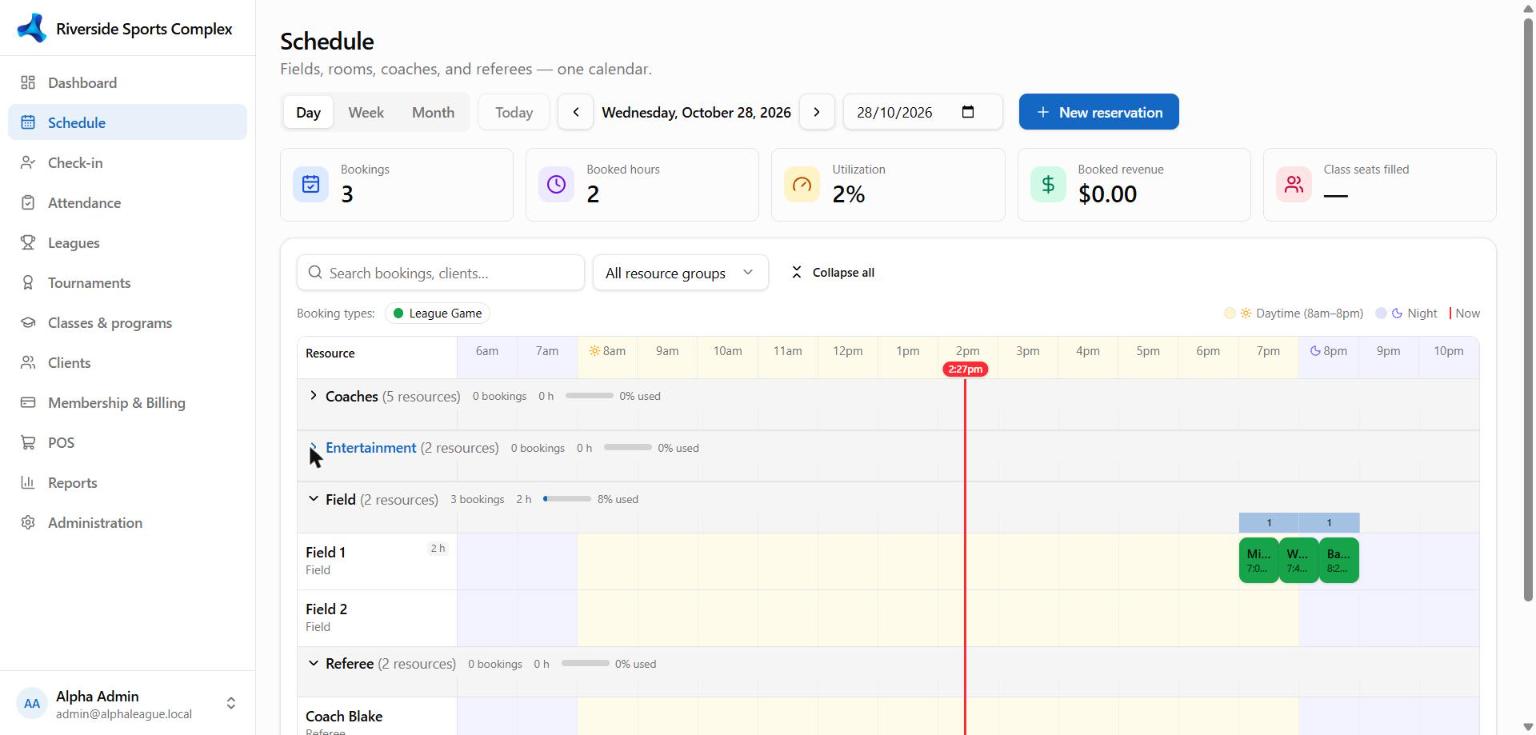The width and height of the screenshot is (1536, 735).
Task: Click the Bookings calendar-check icon
Action: pos(311,184)
